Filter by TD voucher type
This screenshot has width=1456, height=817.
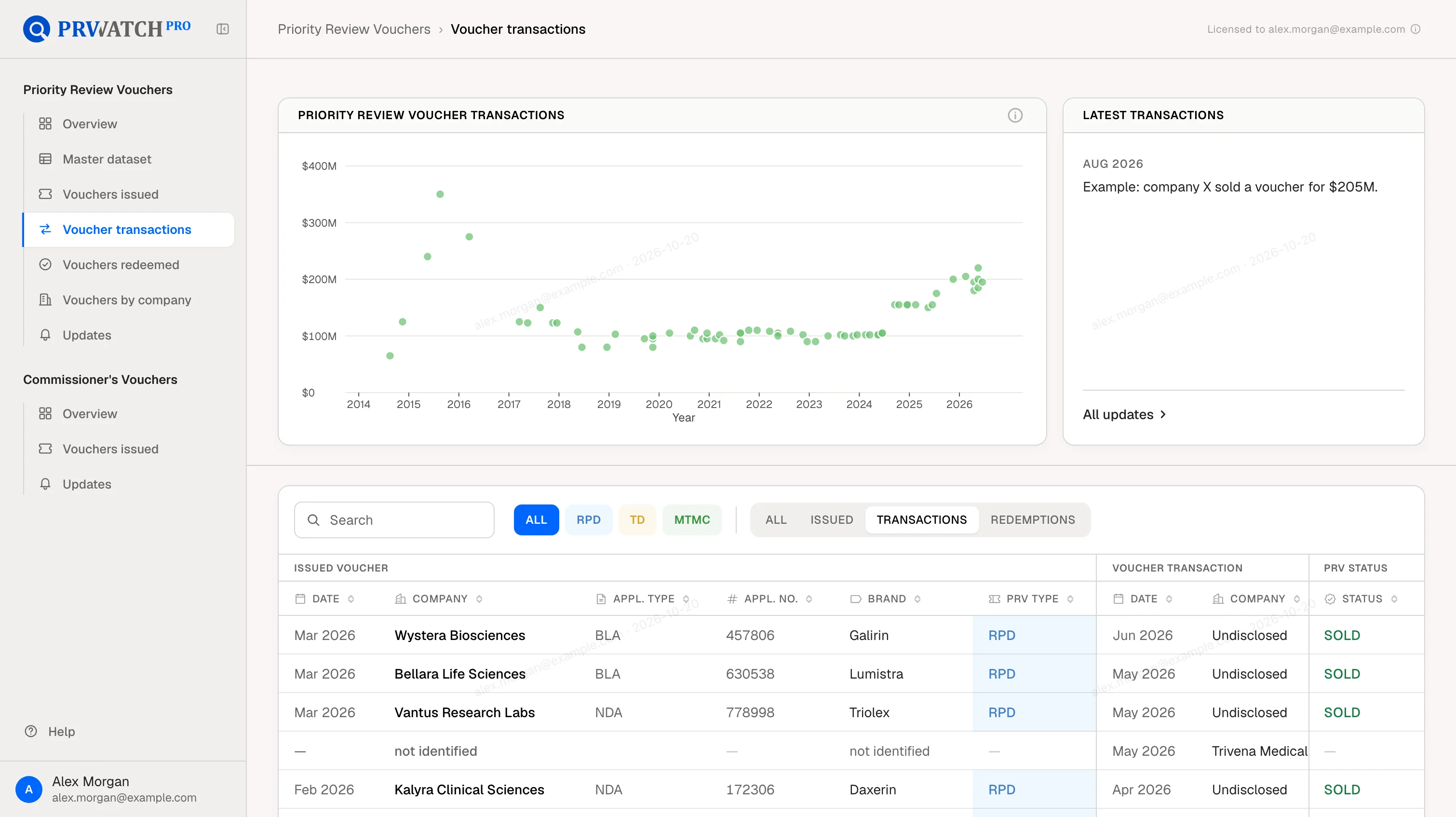tap(637, 519)
